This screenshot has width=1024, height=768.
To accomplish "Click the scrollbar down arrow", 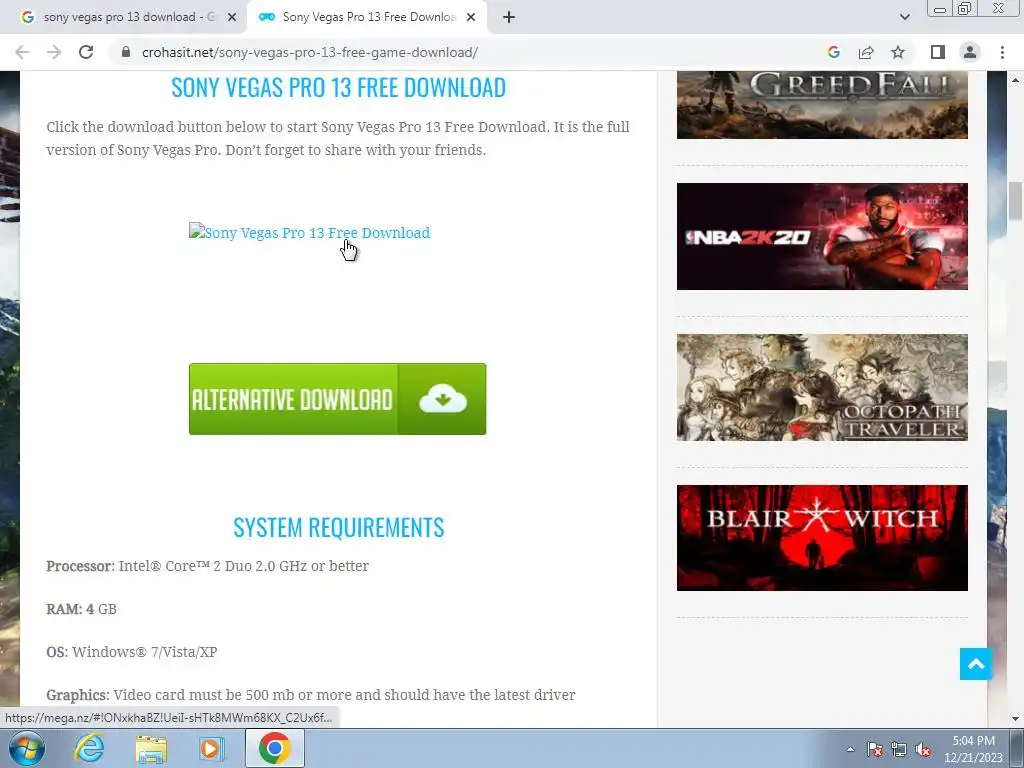I will (x=1015, y=719).
